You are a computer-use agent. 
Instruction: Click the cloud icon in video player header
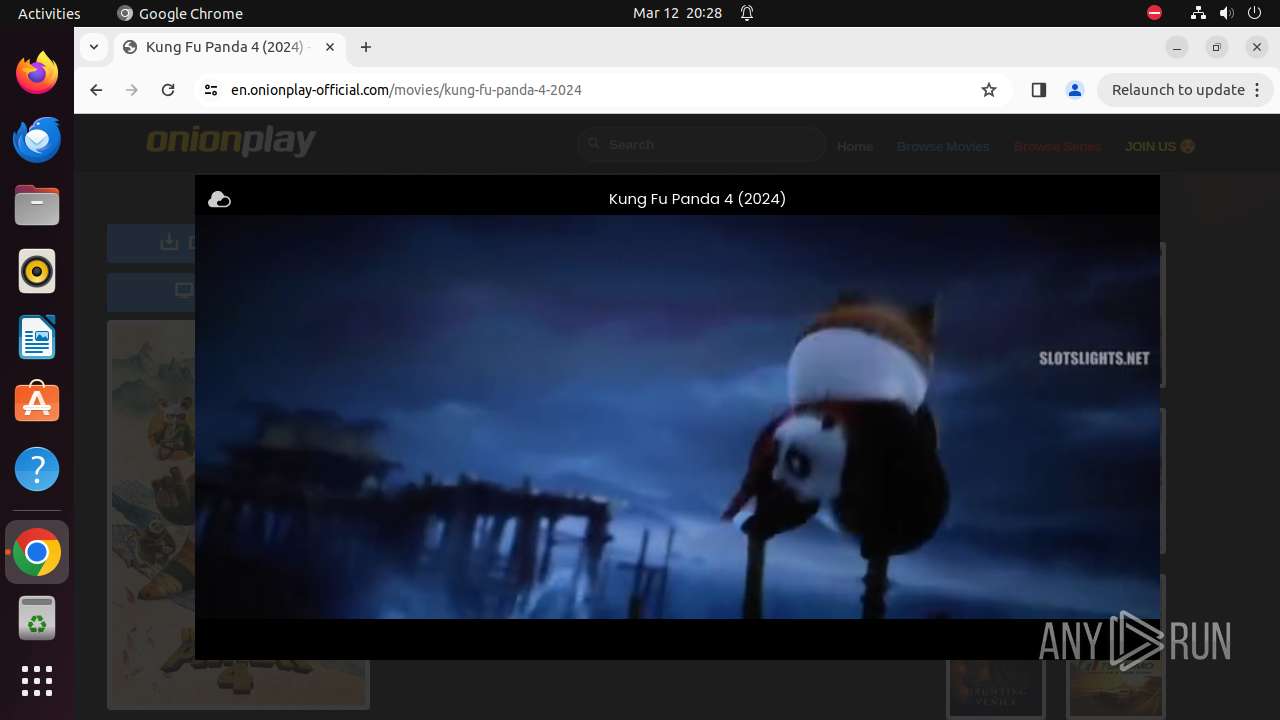click(x=219, y=200)
